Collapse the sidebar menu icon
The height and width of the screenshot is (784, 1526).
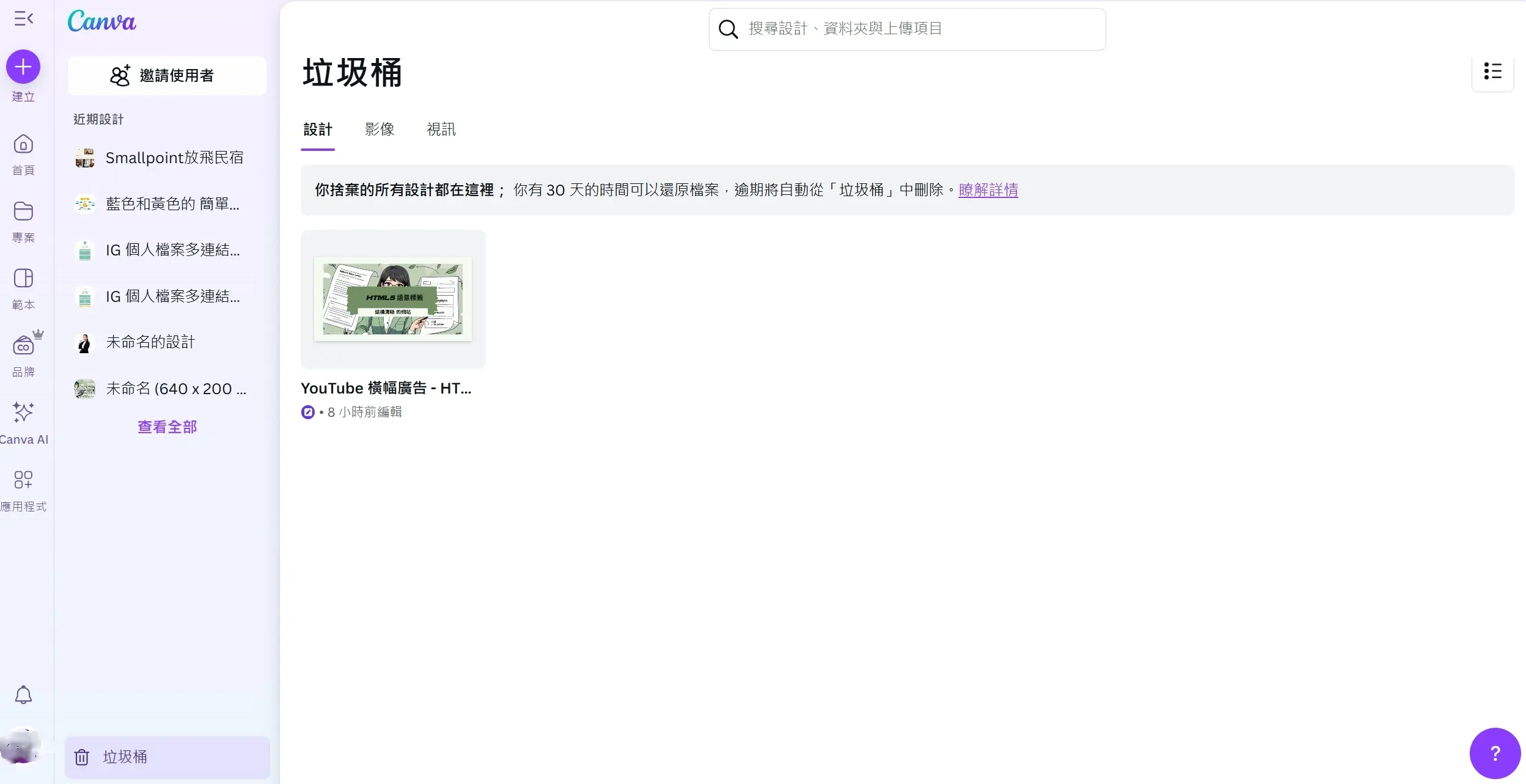(23, 19)
